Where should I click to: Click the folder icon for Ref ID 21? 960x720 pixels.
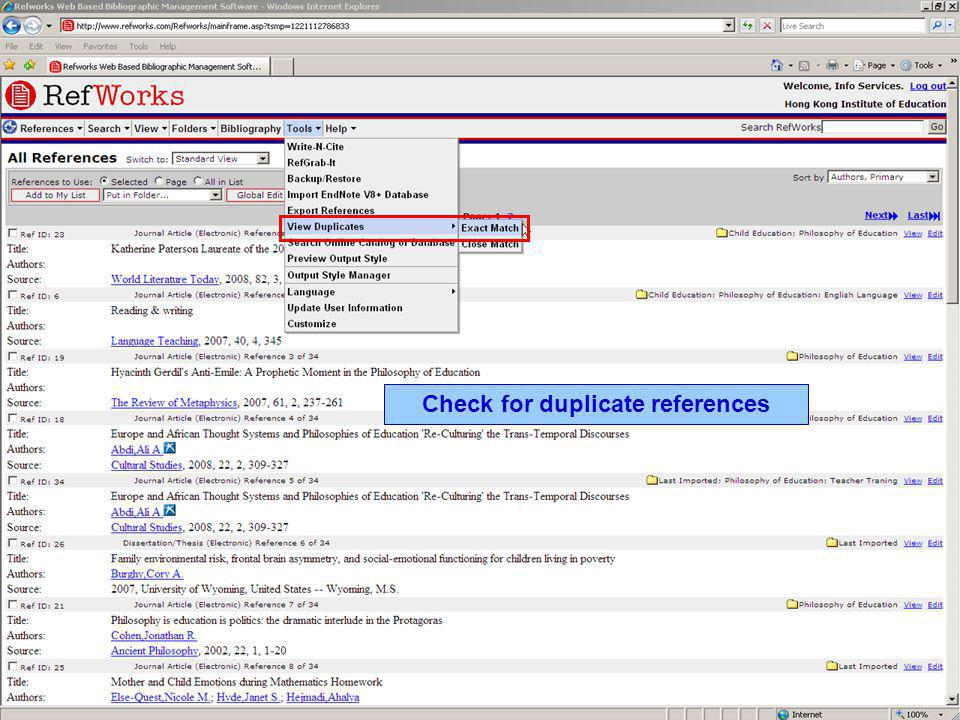tap(792, 604)
